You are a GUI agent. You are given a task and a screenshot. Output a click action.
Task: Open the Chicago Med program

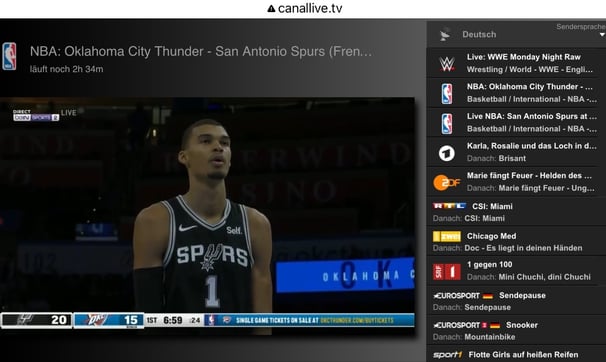coord(491,236)
